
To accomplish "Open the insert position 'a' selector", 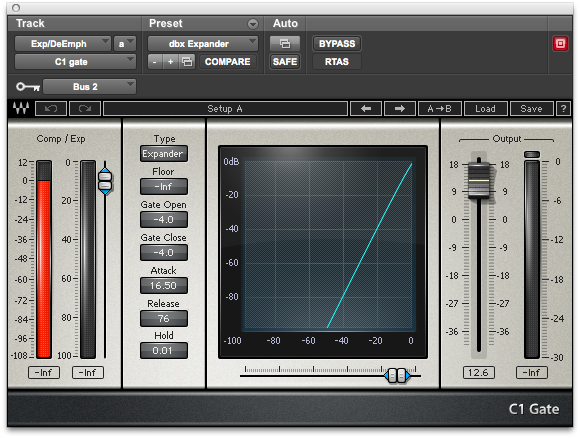I will (125, 44).
